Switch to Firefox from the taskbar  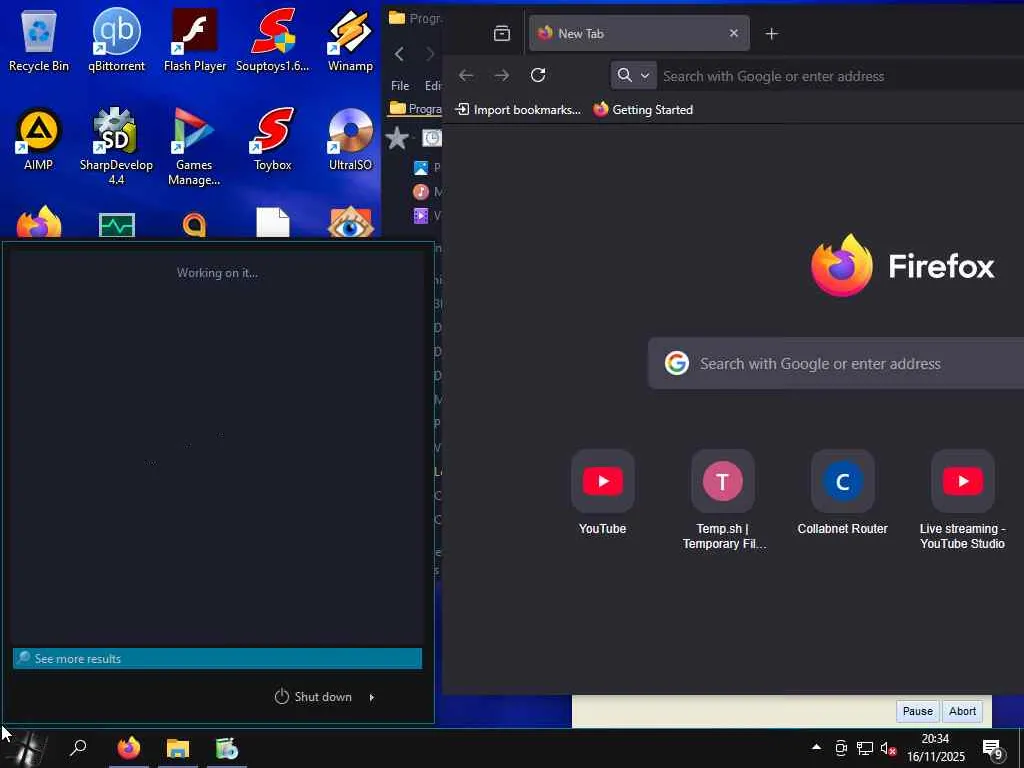[x=129, y=748]
